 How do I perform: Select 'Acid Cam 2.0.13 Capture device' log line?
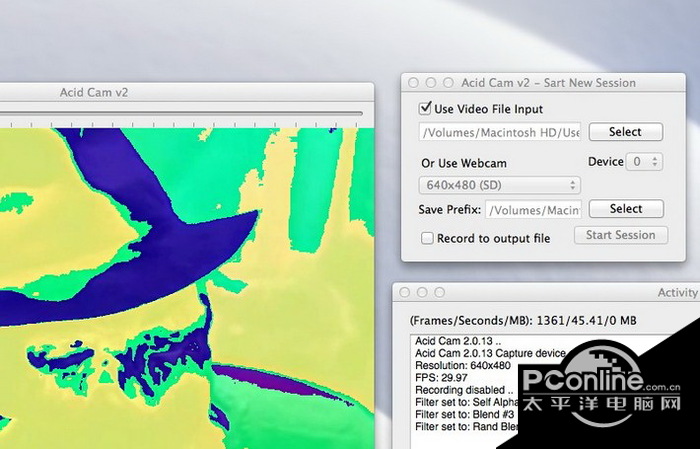pos(490,353)
